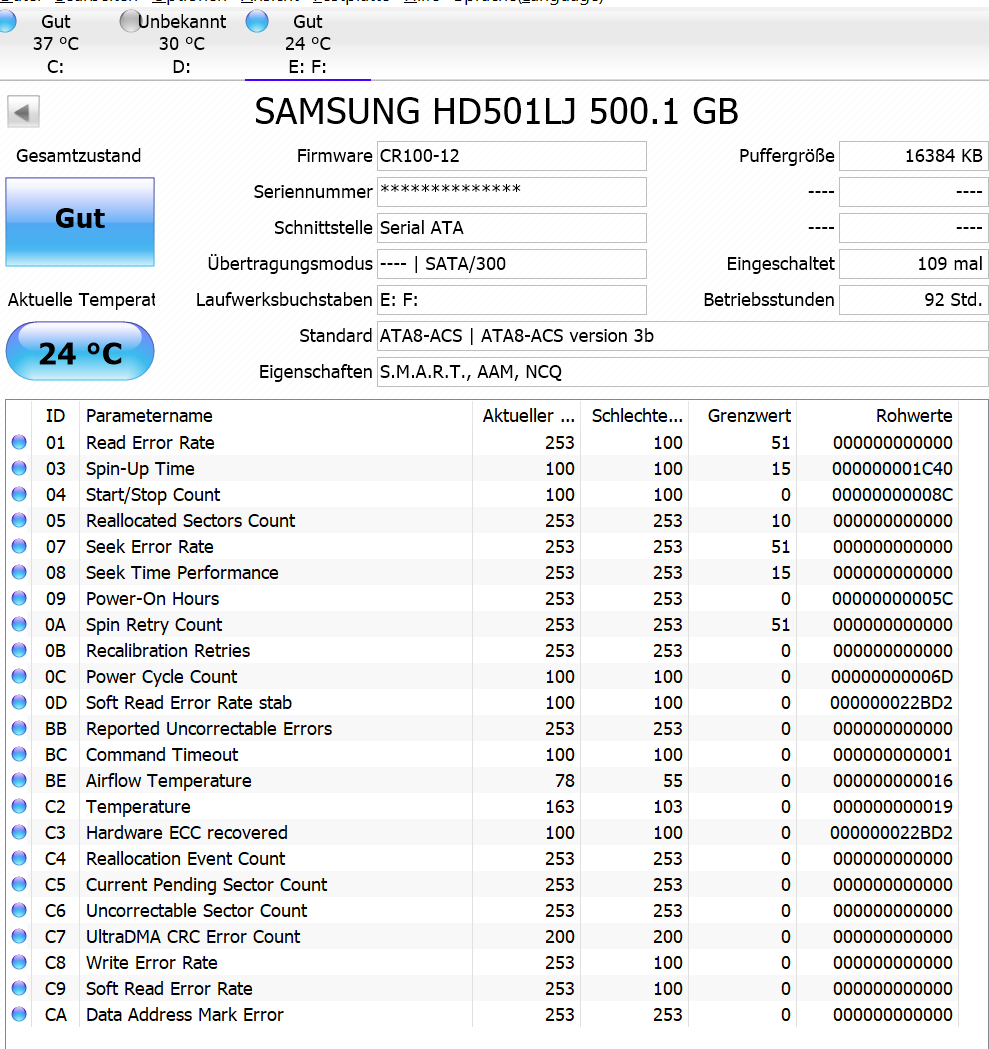Sort by the Parametername column header
The width and height of the screenshot is (989, 1049).
click(276, 416)
